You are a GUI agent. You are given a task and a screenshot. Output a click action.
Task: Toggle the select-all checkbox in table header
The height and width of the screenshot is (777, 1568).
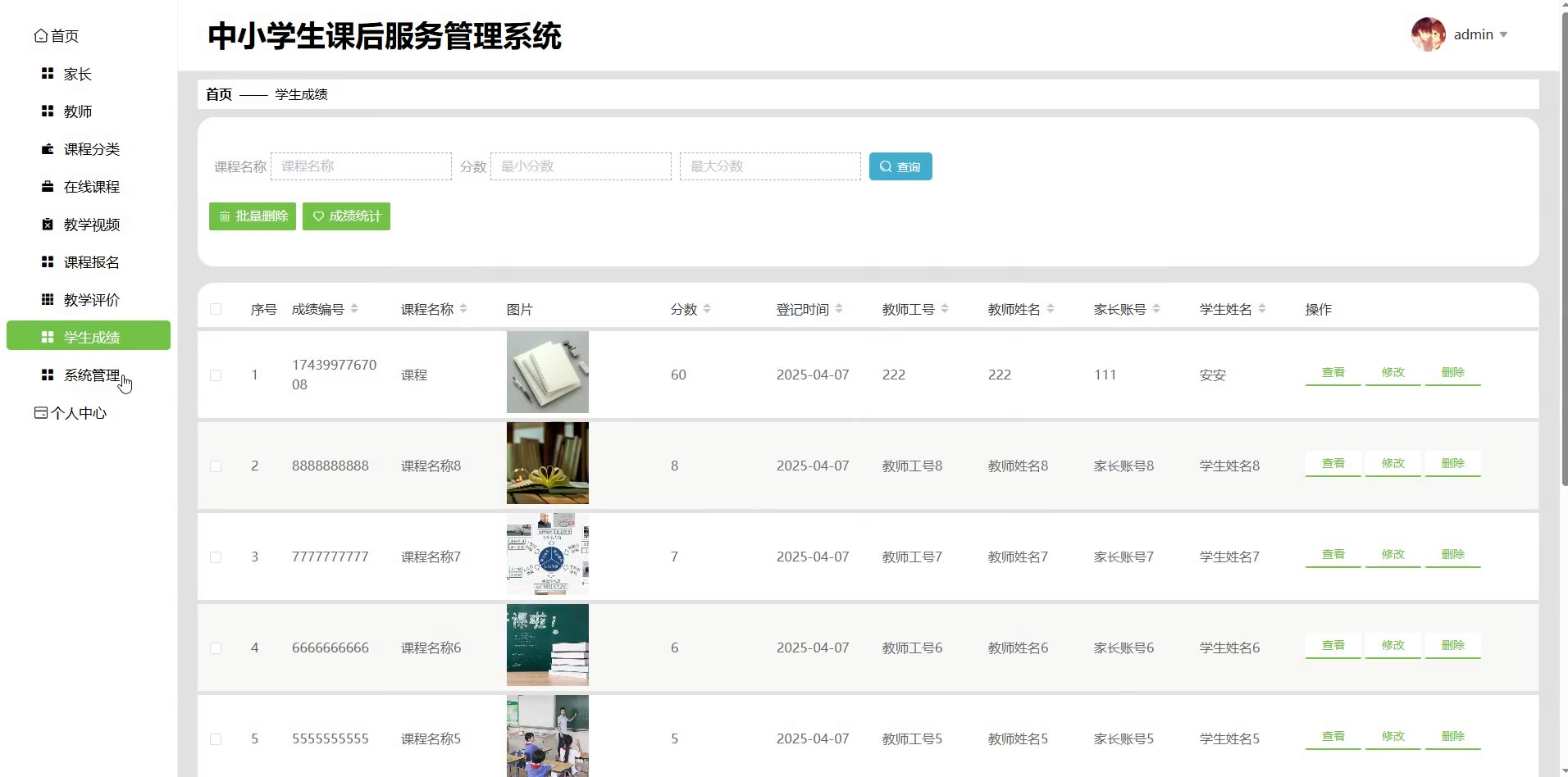coord(216,309)
